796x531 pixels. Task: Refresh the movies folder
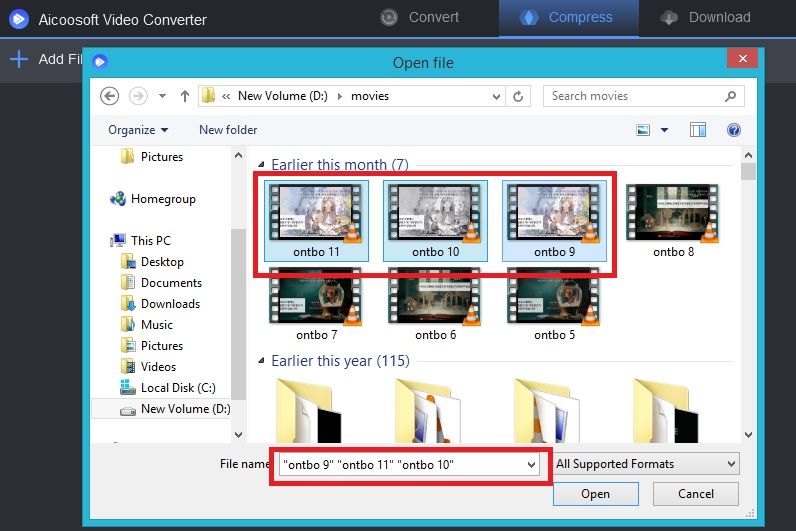[518, 96]
